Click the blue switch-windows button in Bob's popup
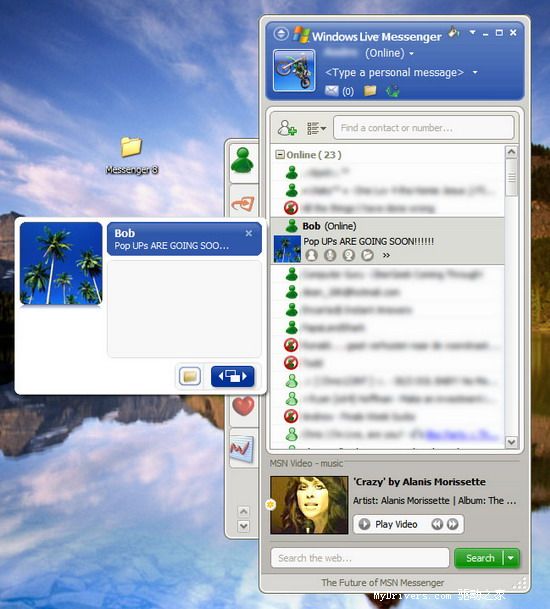The height and width of the screenshot is (609, 550). (x=233, y=376)
